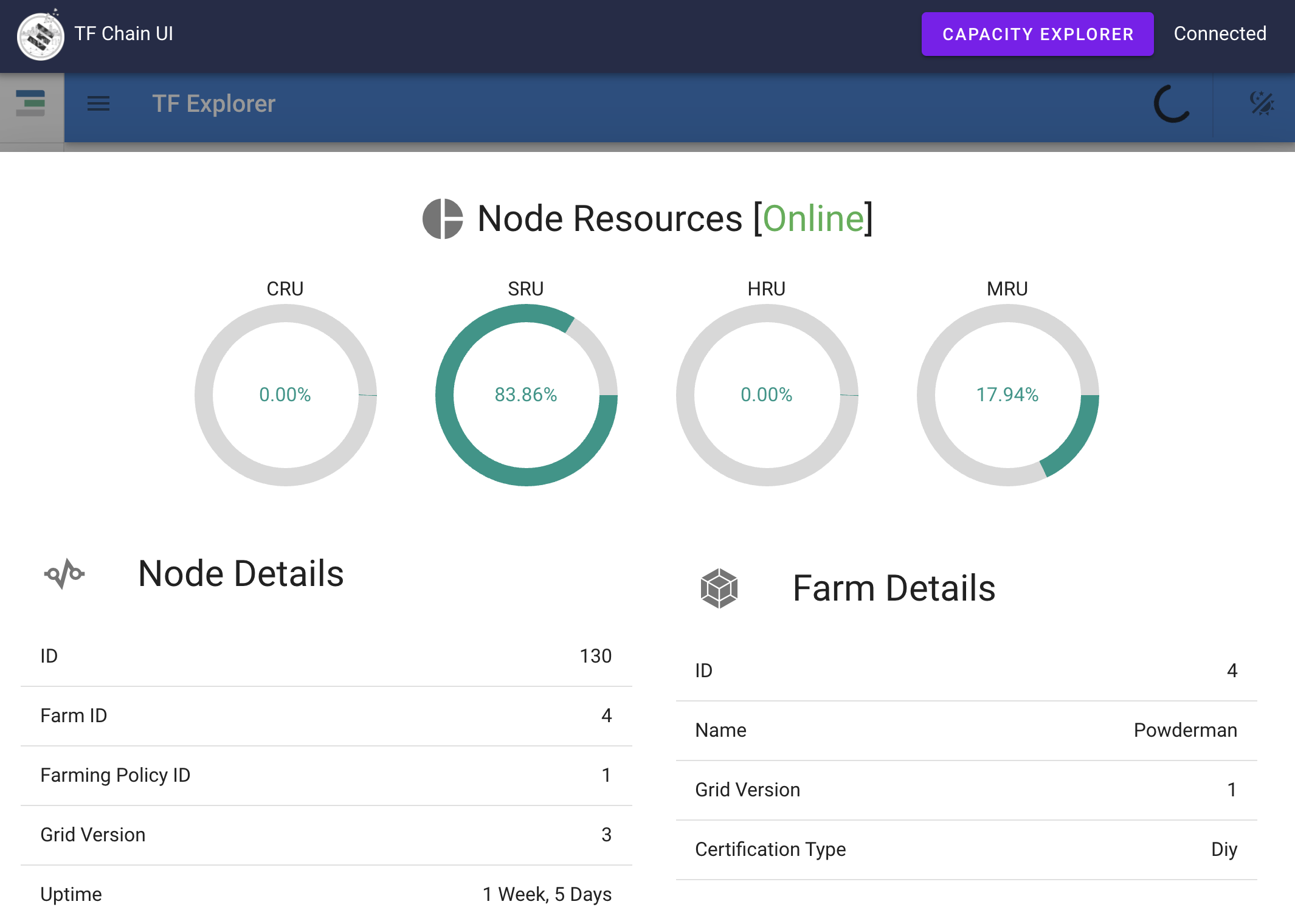Screen dimensions: 1295x924
Task: Click the Uptime row showing 1 Week, 5 Days
Action: click(x=326, y=894)
